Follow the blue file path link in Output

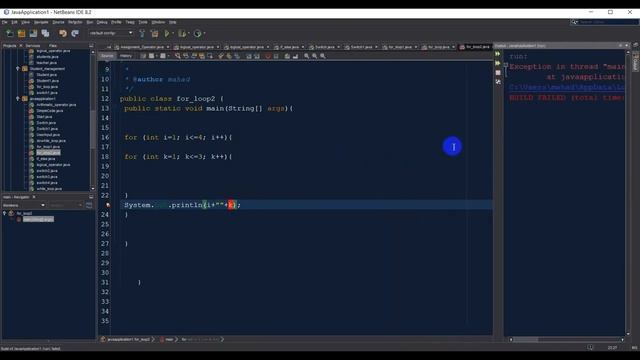pos(567,87)
